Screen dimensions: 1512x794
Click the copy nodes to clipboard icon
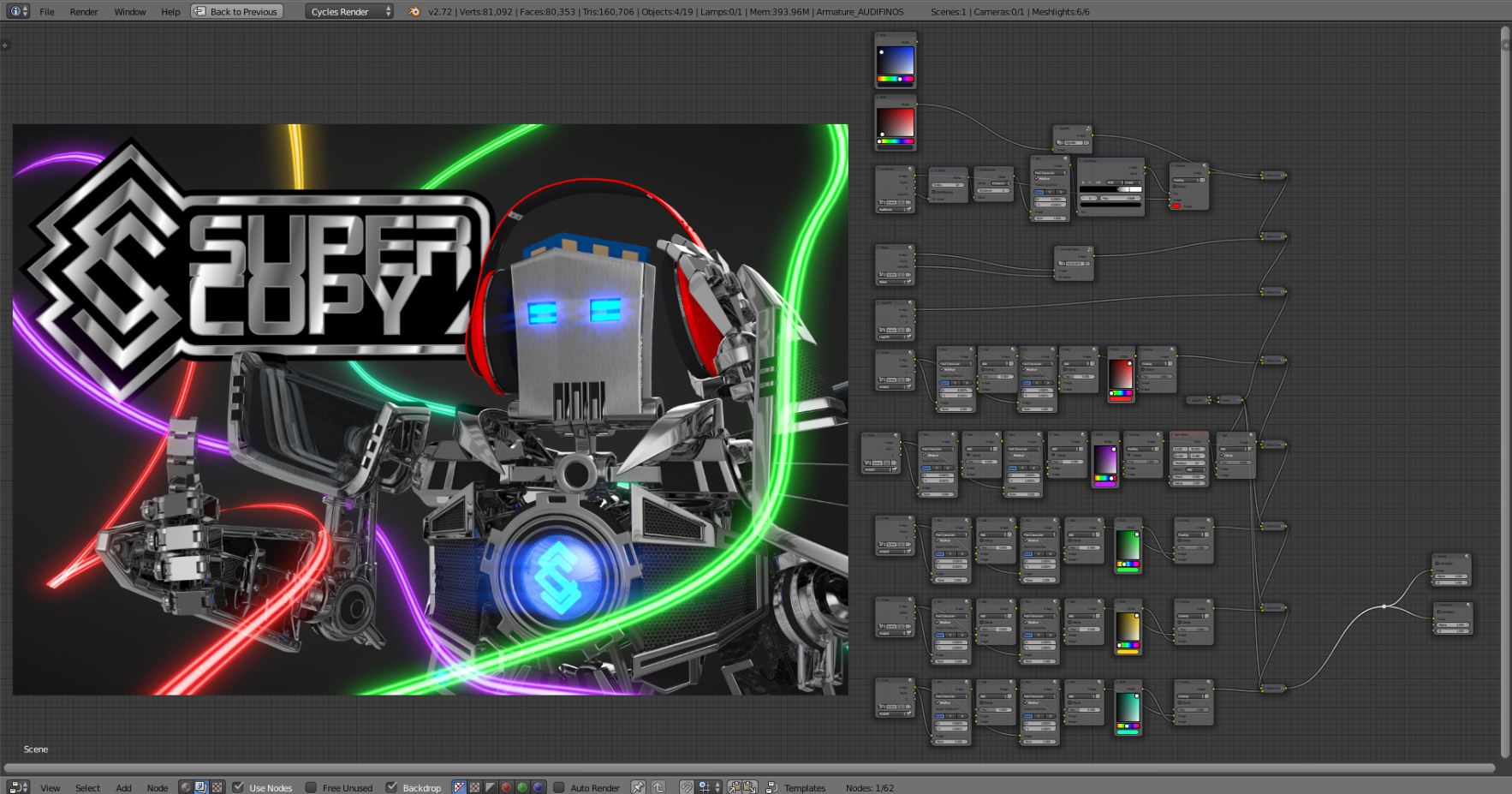(x=735, y=787)
